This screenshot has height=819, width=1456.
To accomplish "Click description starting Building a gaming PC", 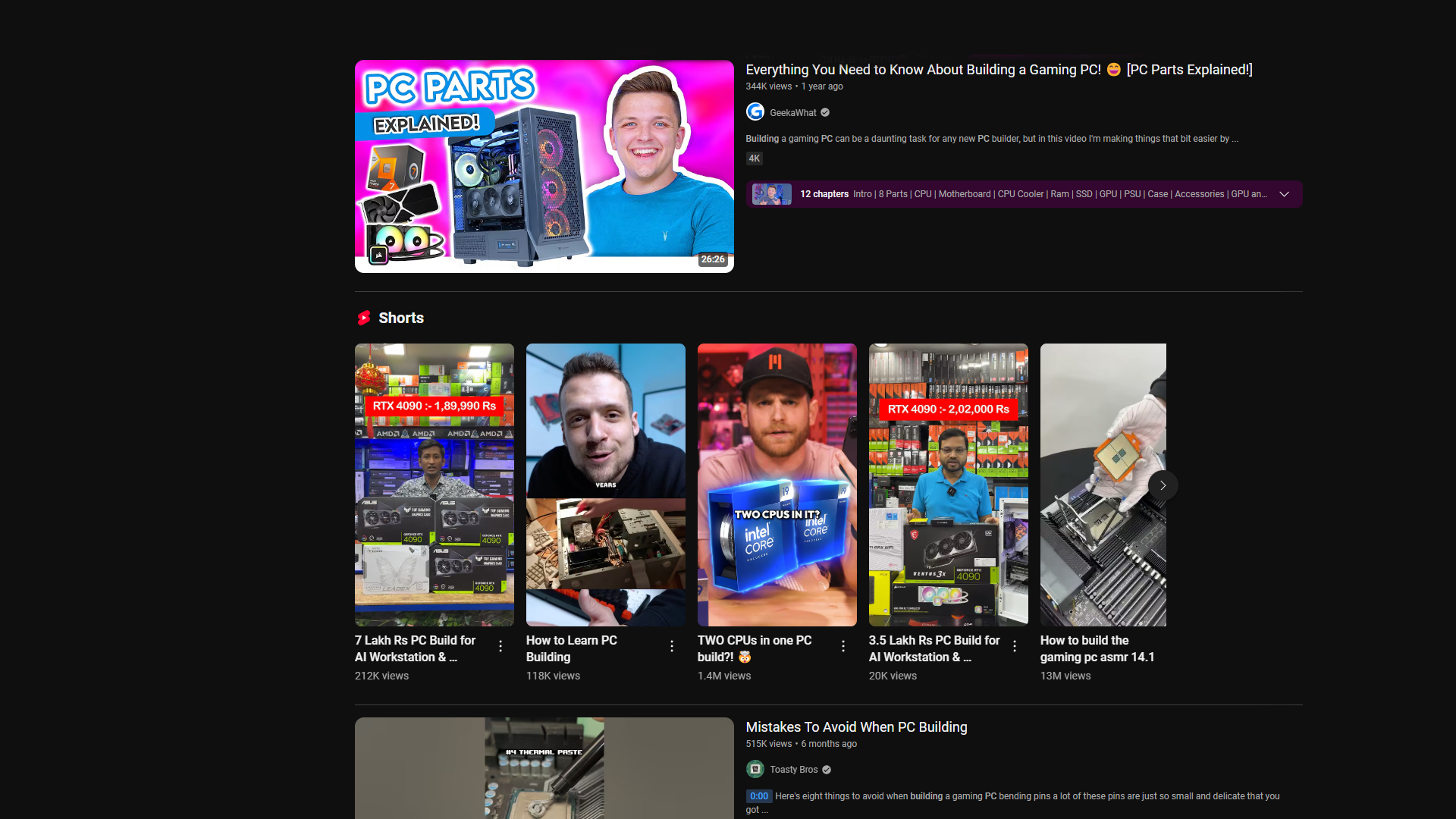I will (991, 139).
